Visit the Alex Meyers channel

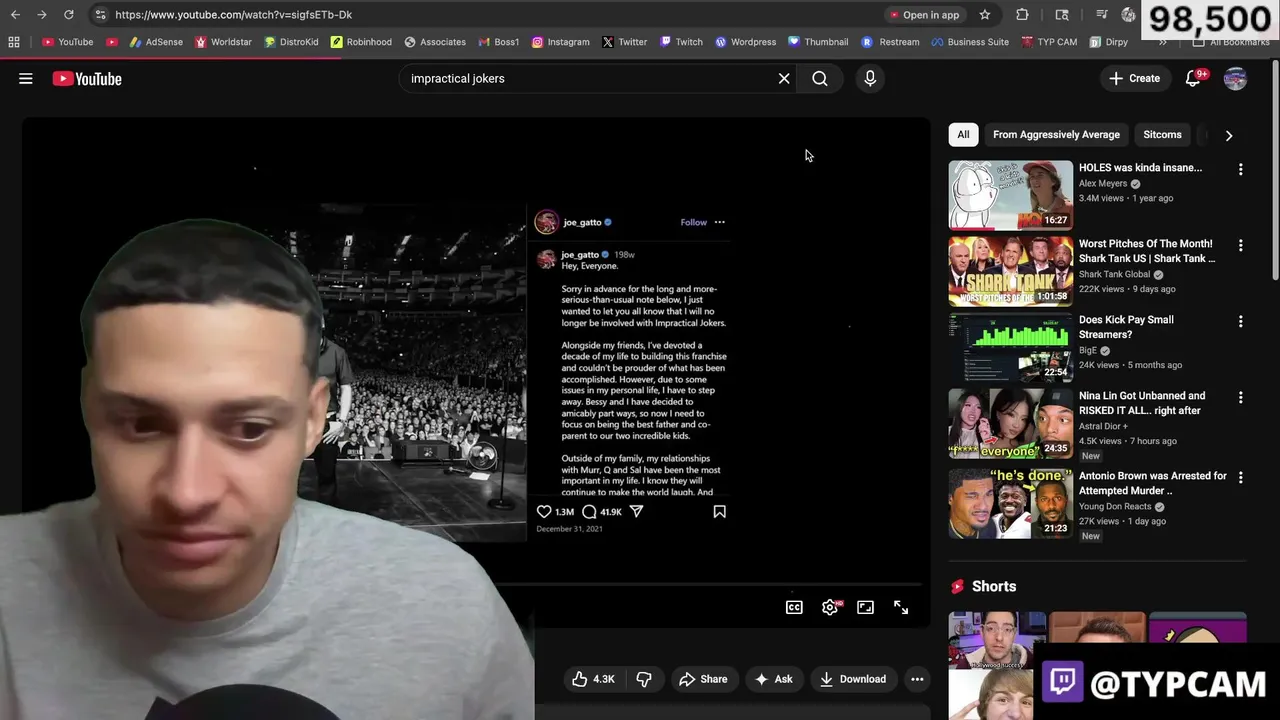pos(1103,184)
